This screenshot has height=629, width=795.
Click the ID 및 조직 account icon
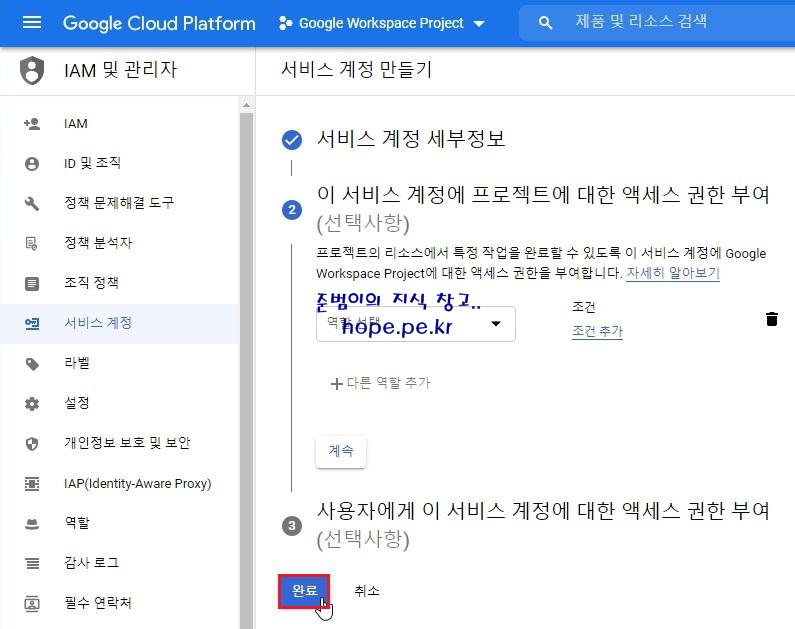click(x=32, y=164)
